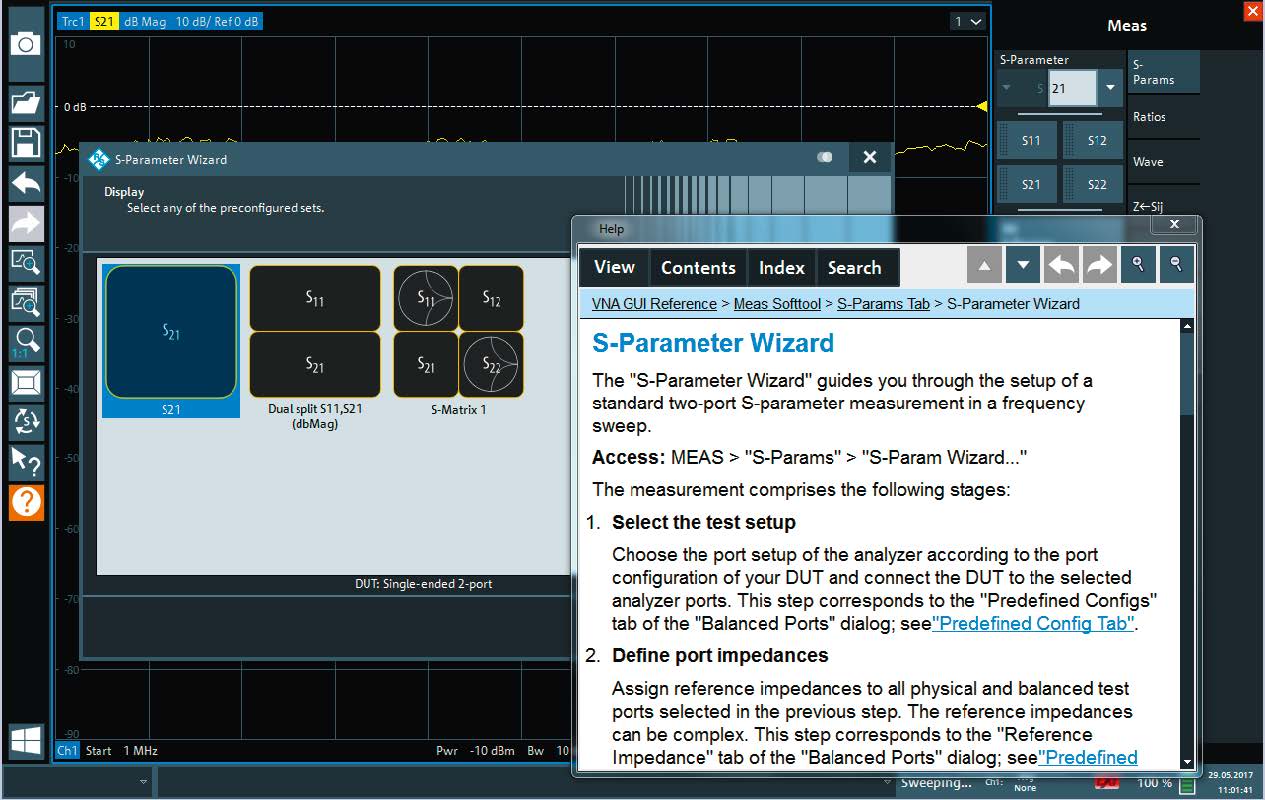
Task: Click the undo arrow icon
Action: pyautogui.click(x=26, y=183)
